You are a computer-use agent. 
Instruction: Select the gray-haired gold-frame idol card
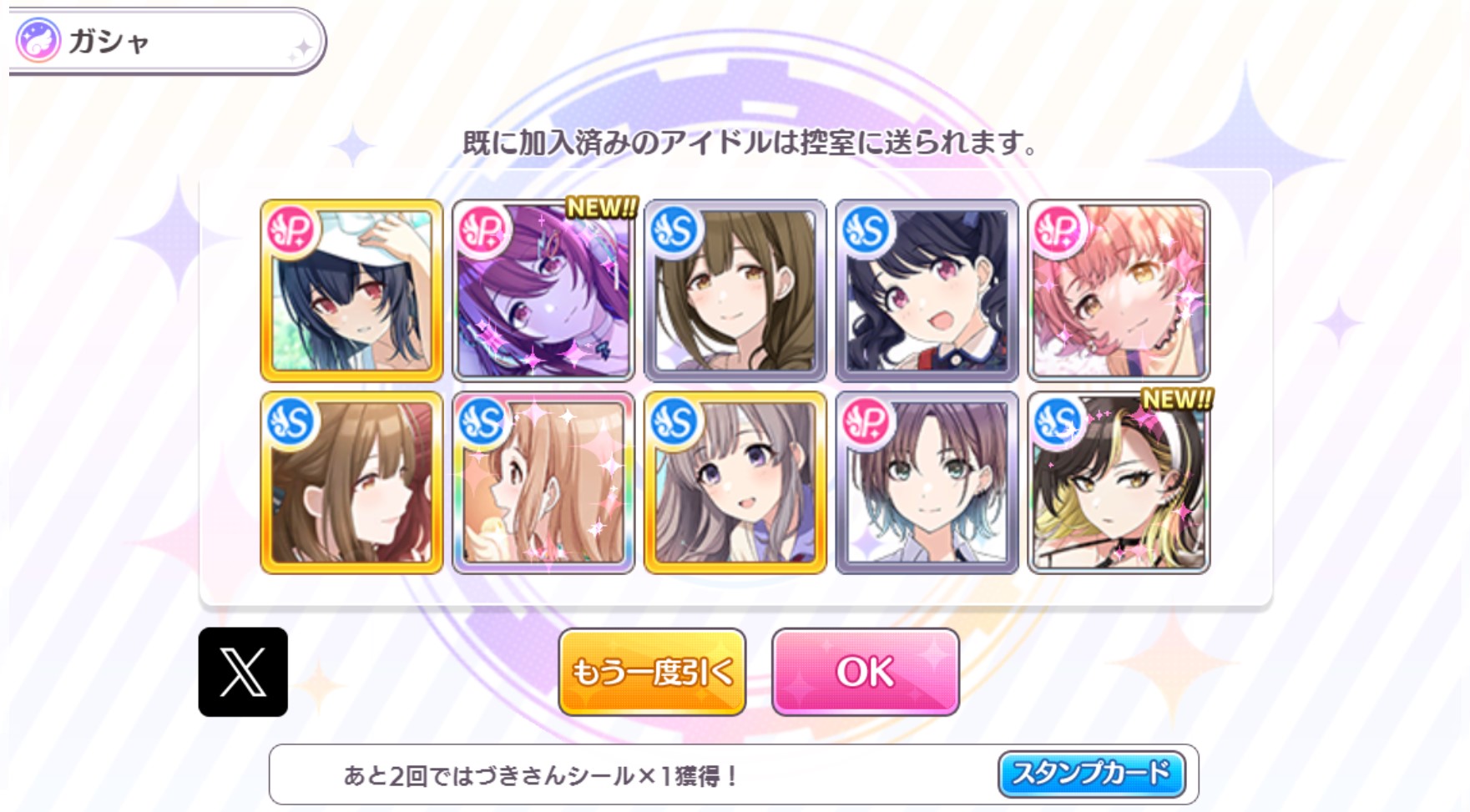(735, 482)
